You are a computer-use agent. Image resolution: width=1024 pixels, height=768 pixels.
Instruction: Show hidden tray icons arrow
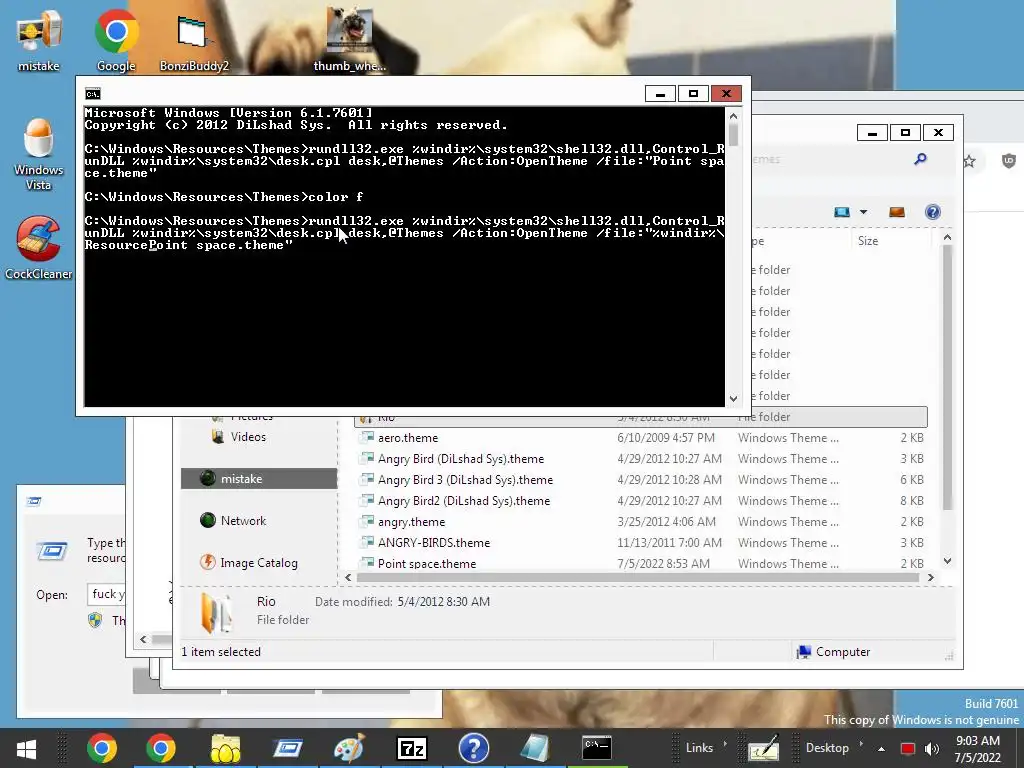[882, 749]
